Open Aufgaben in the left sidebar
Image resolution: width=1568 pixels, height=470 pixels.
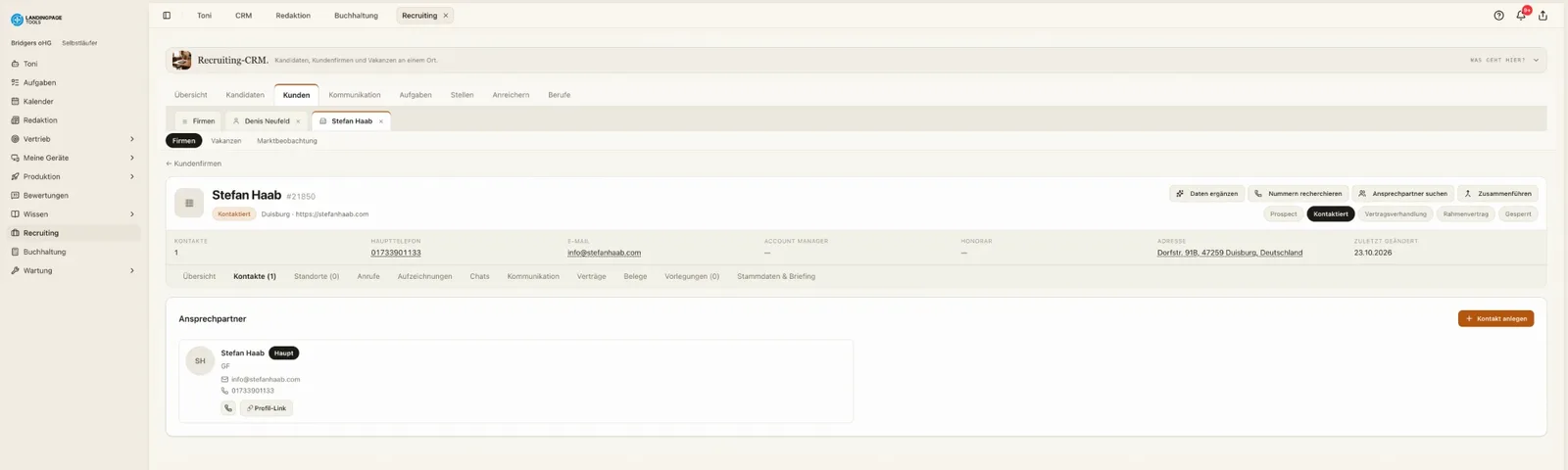click(x=73, y=82)
